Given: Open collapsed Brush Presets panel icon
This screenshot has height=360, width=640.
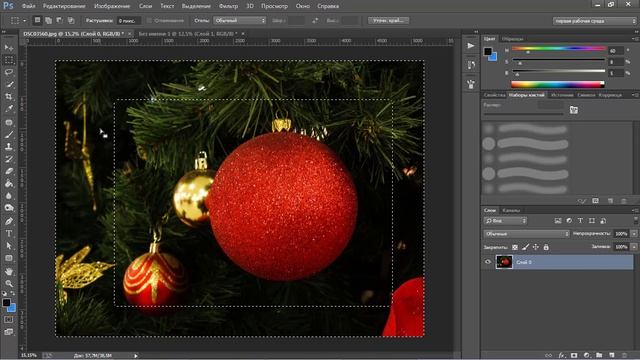Looking at the screenshot, I should (x=471, y=84).
